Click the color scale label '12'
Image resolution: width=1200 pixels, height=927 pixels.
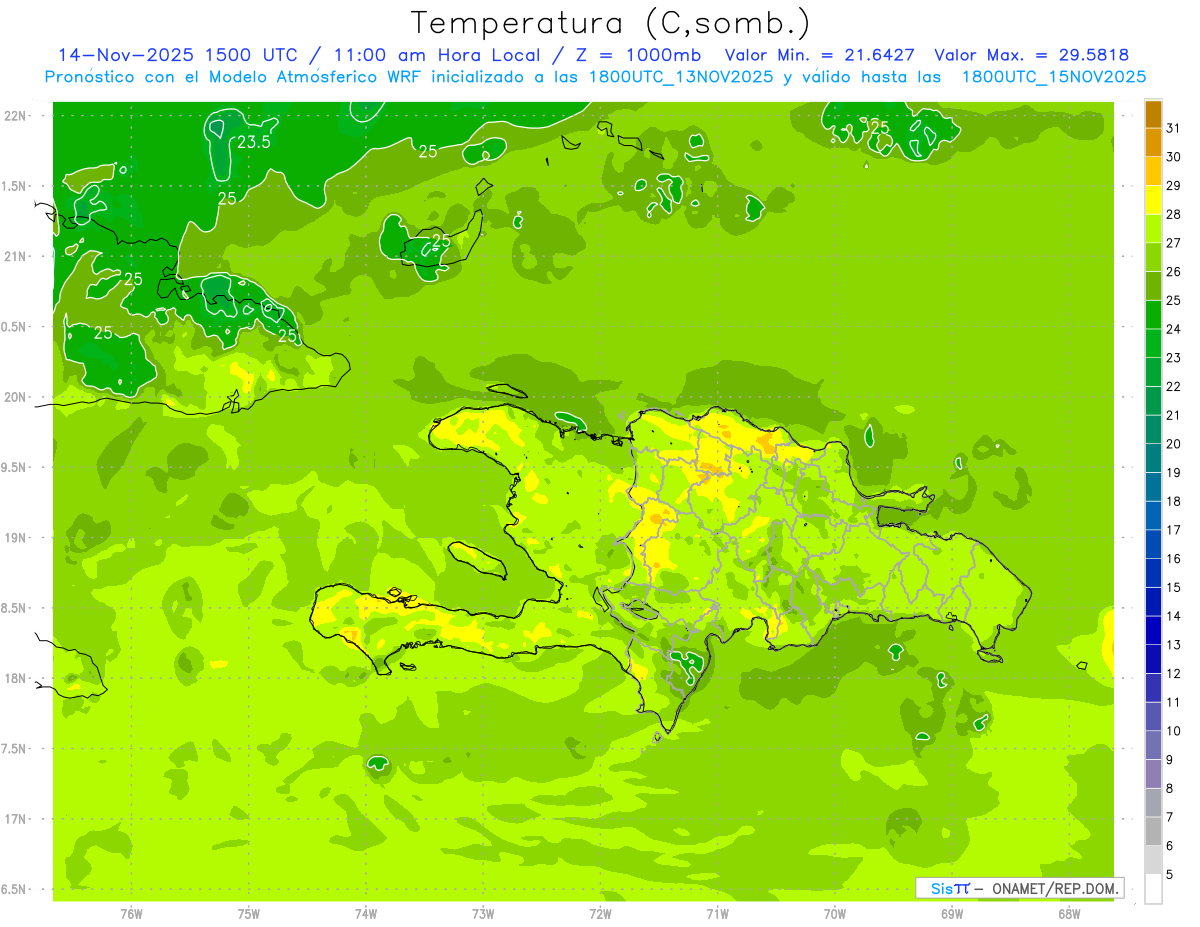(x=1173, y=673)
